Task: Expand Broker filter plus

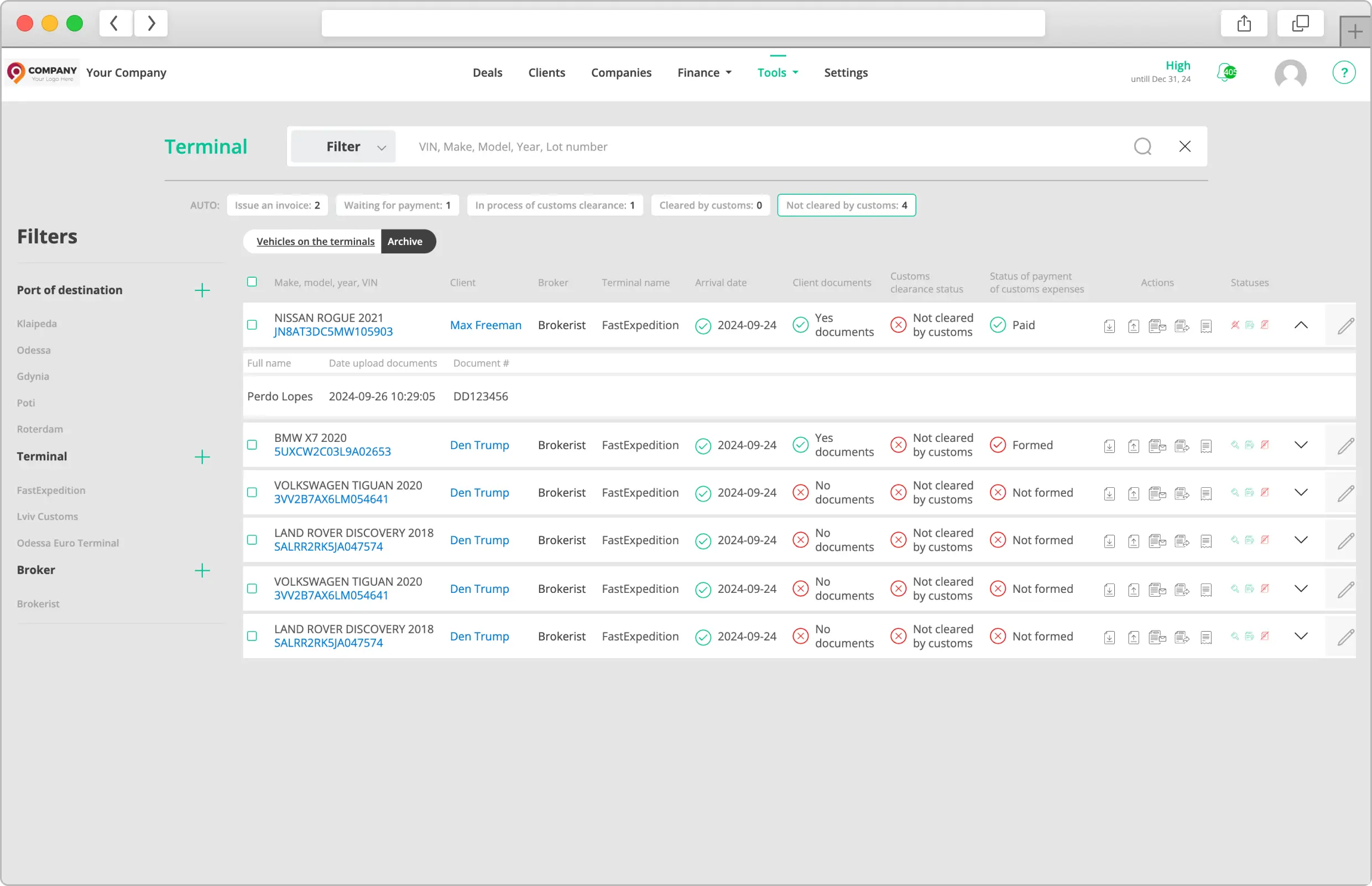Action: point(202,571)
